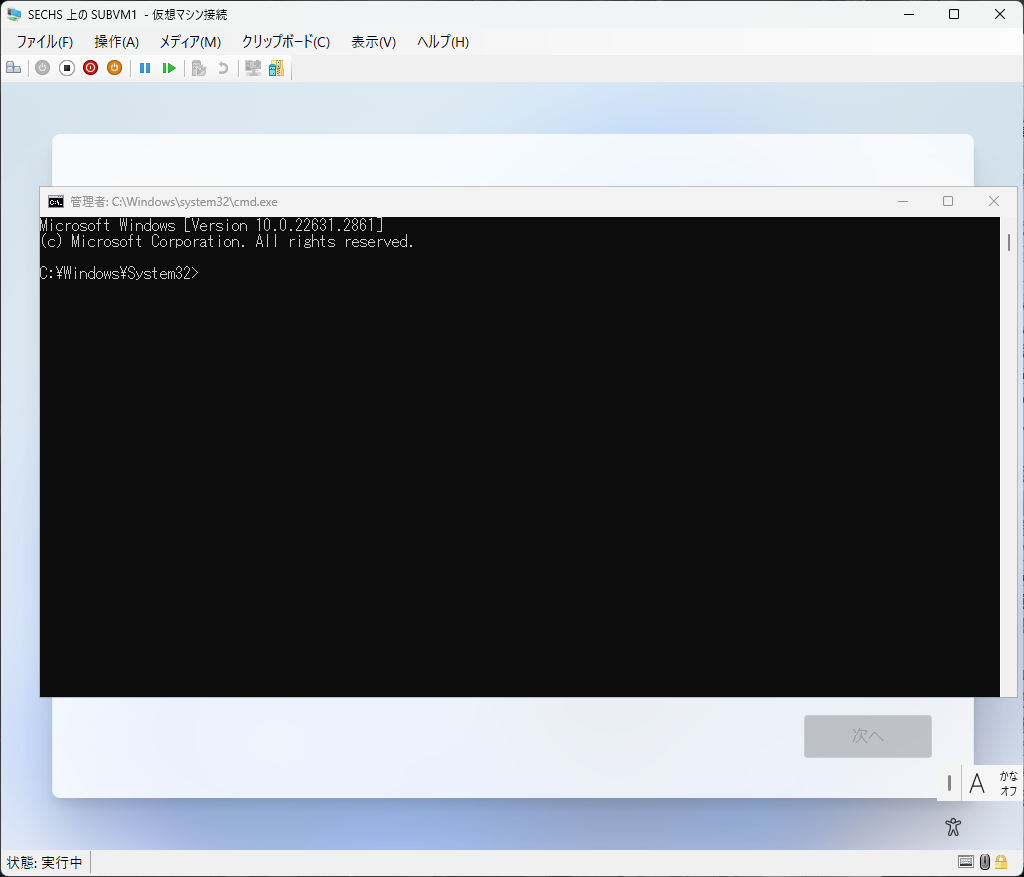Image resolution: width=1024 pixels, height=877 pixels.
Task: Turn off the VM with the black square icon
Action: pyautogui.click(x=67, y=68)
